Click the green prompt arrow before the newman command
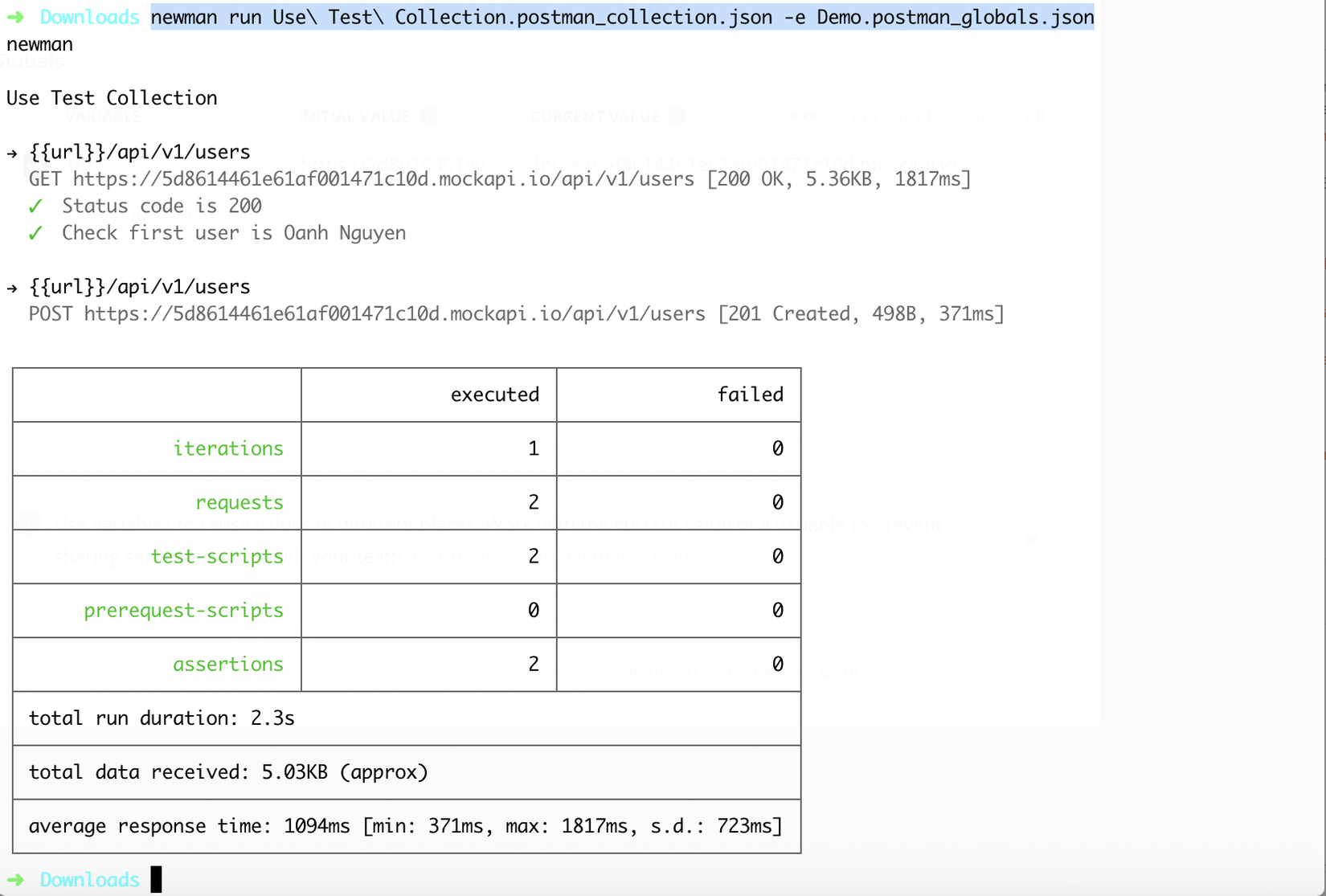The height and width of the screenshot is (896, 1326). point(15,17)
